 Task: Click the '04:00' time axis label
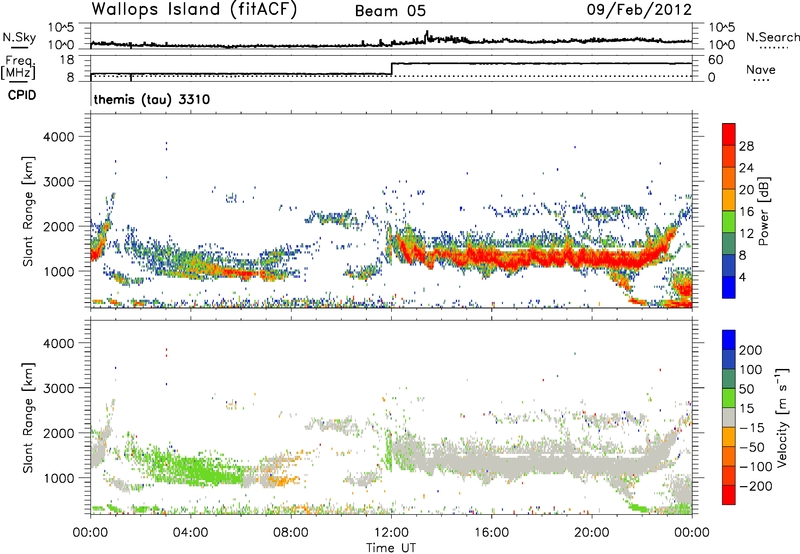coord(191,533)
